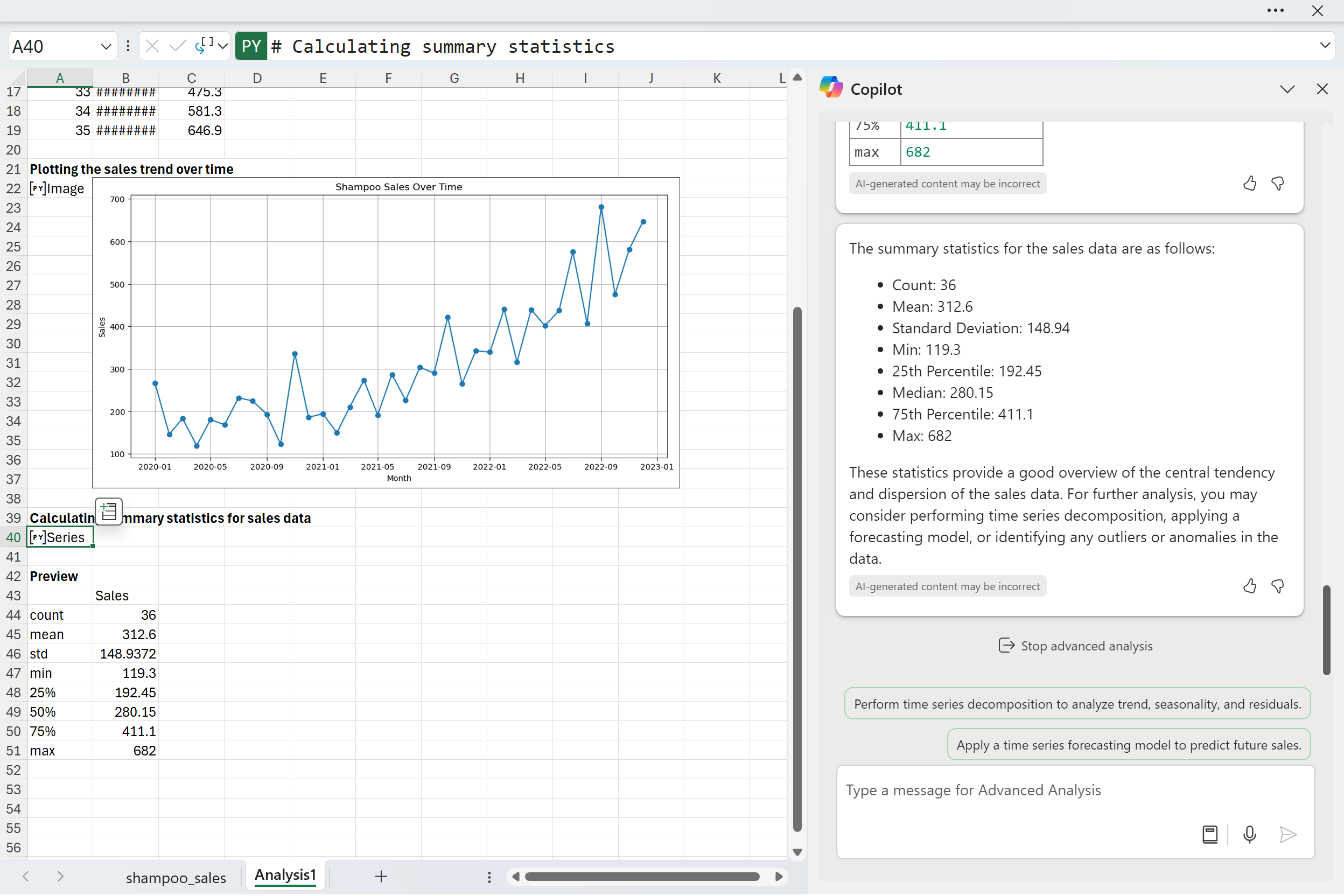Expand the formula bar chevron
Viewport: 1344px width, 896px height.
point(1325,46)
